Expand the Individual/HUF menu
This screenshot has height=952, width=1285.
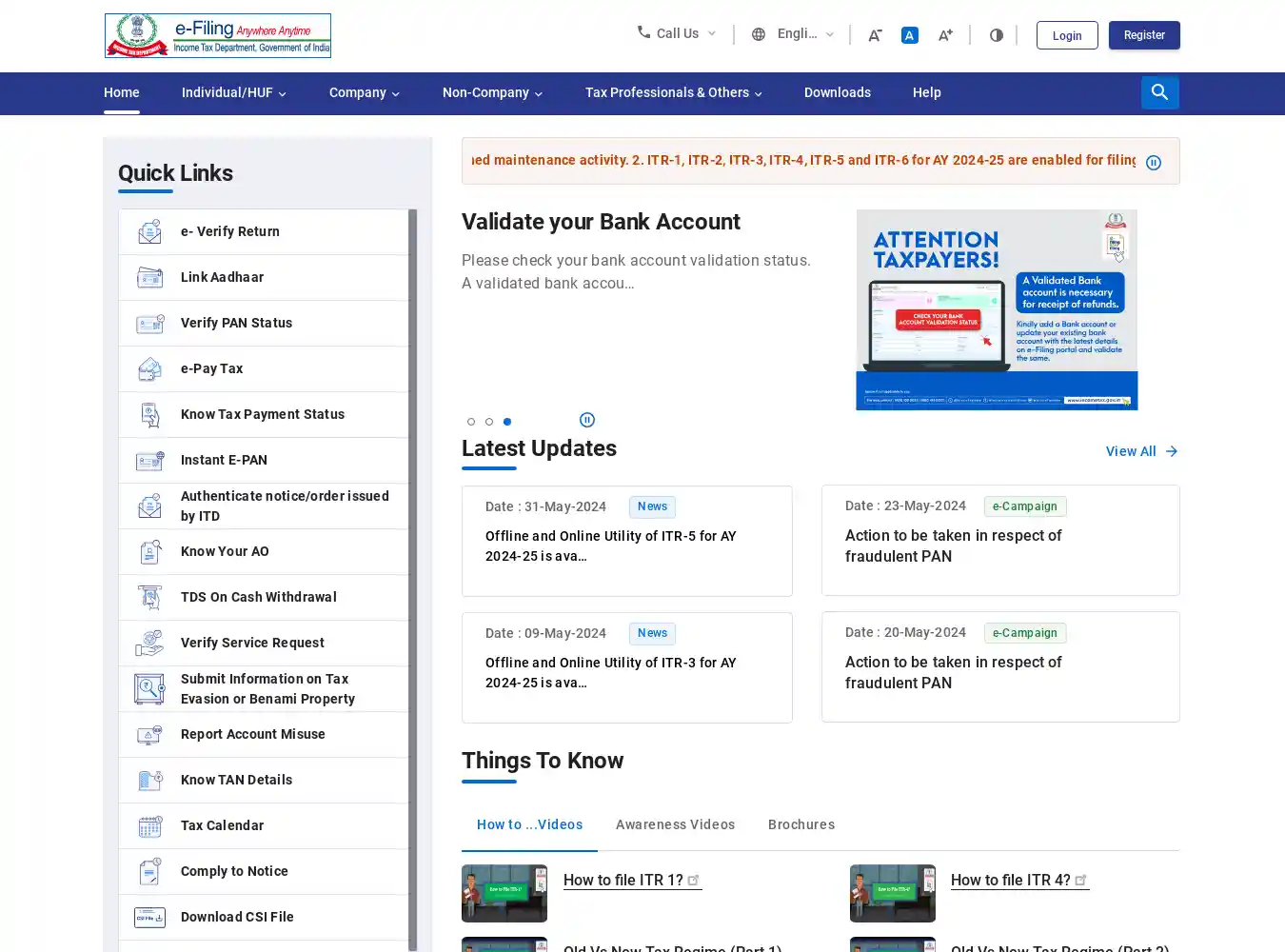[x=234, y=92]
